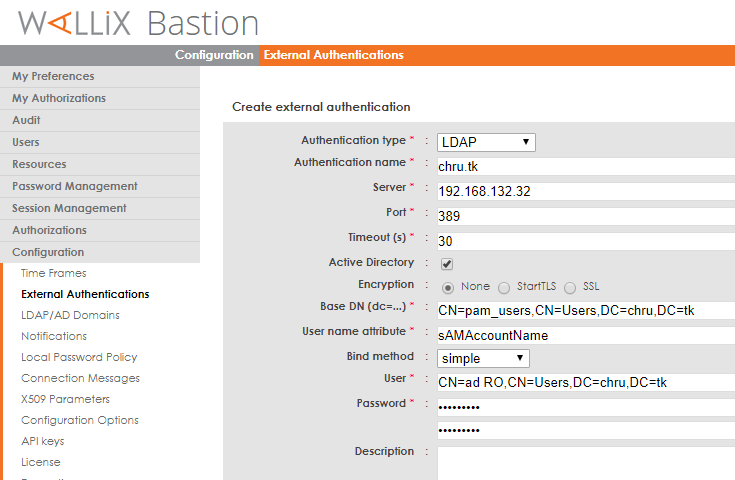Open the Authentication type dropdown

click(x=486, y=142)
